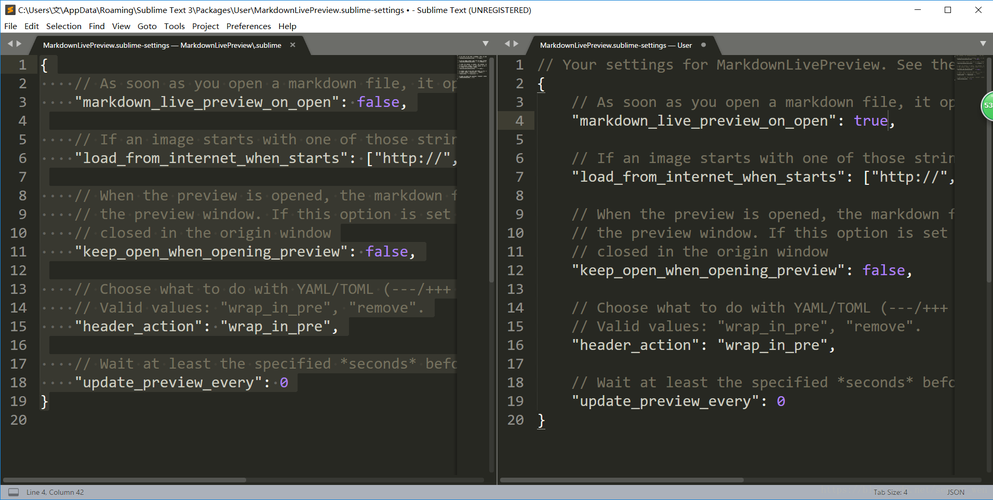Click the unsaved dot on User settings tab
This screenshot has height=500, width=993.
704,45
